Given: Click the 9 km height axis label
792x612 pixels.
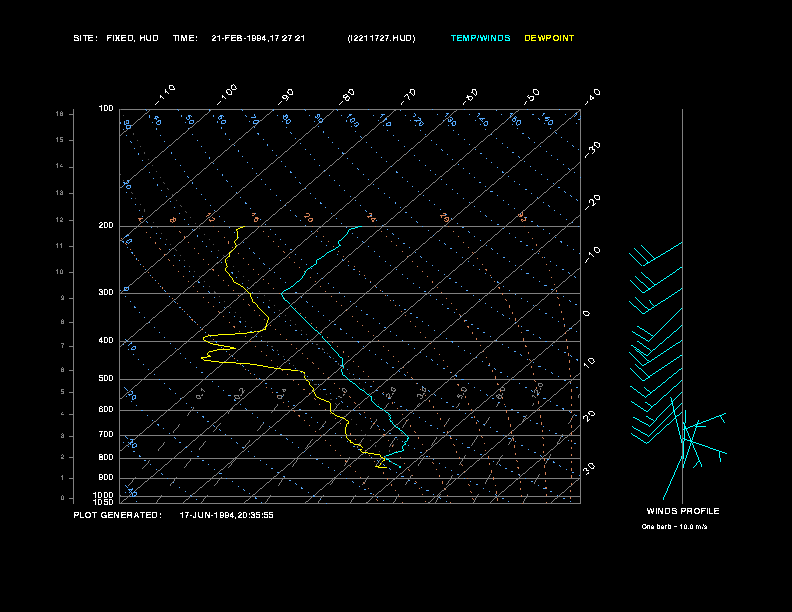Looking at the screenshot, I should pyautogui.click(x=63, y=298).
